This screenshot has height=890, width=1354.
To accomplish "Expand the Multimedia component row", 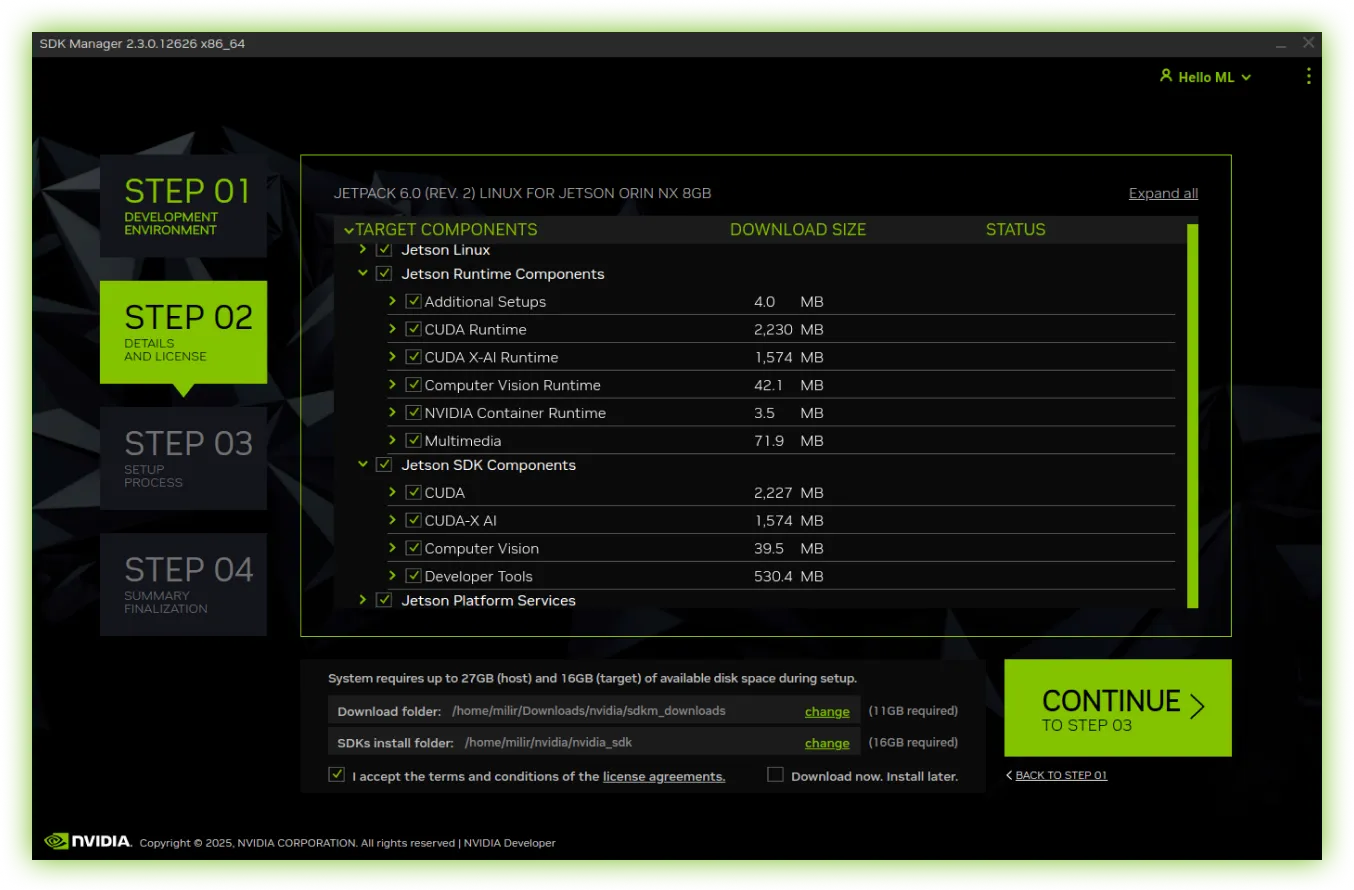I will (x=393, y=440).
